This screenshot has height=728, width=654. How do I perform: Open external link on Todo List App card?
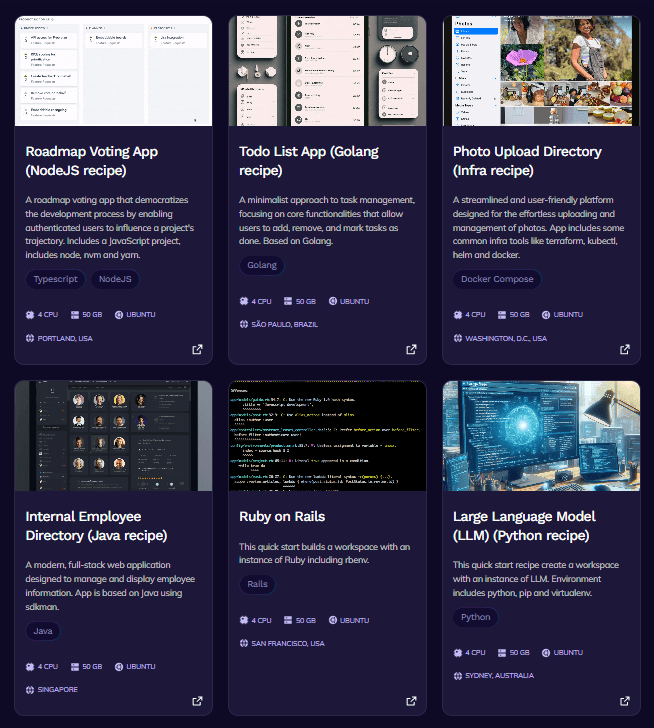point(411,349)
